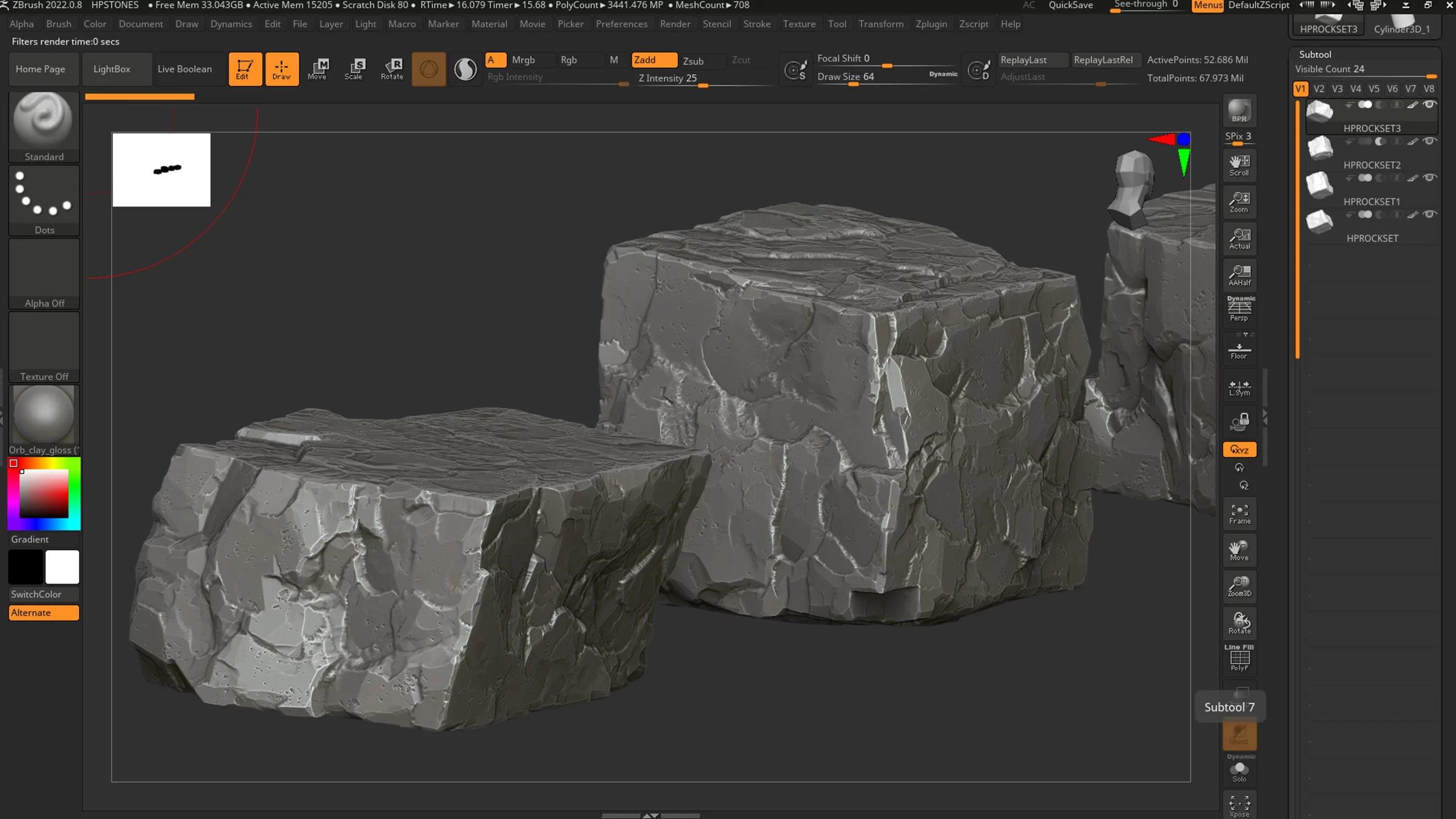Select the Move mode in top toolbar
Screen dimensions: 1456x819
click(317, 69)
